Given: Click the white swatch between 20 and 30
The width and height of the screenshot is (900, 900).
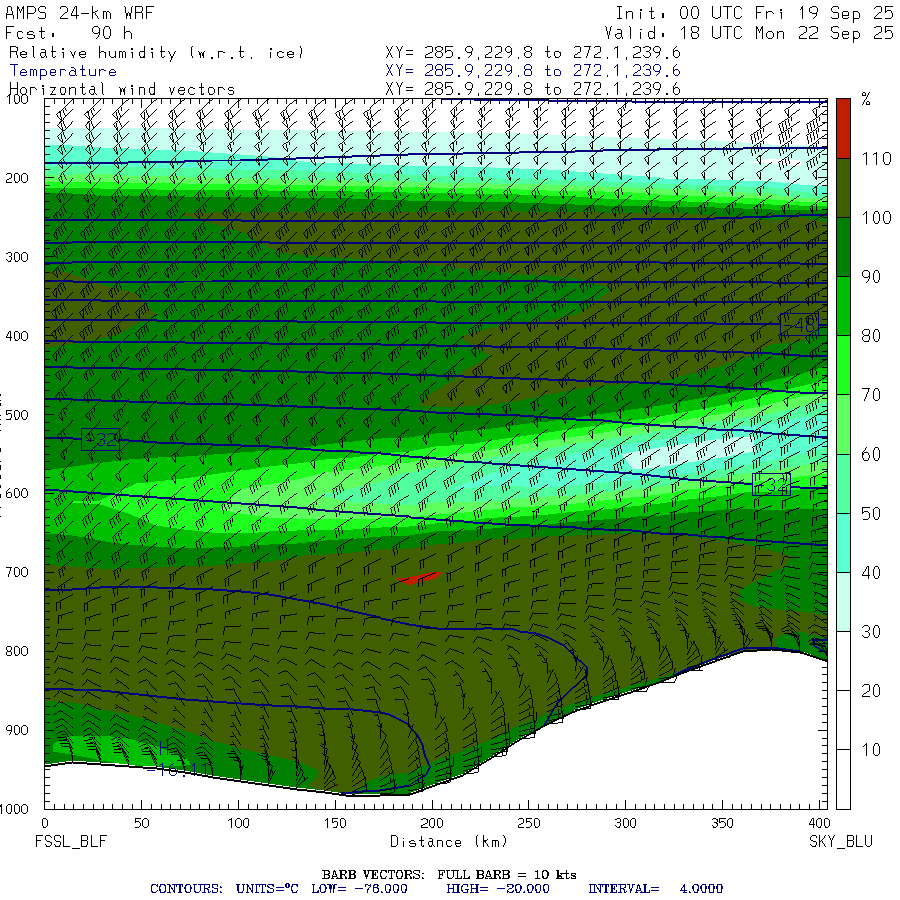Looking at the screenshot, I should coord(843,661).
